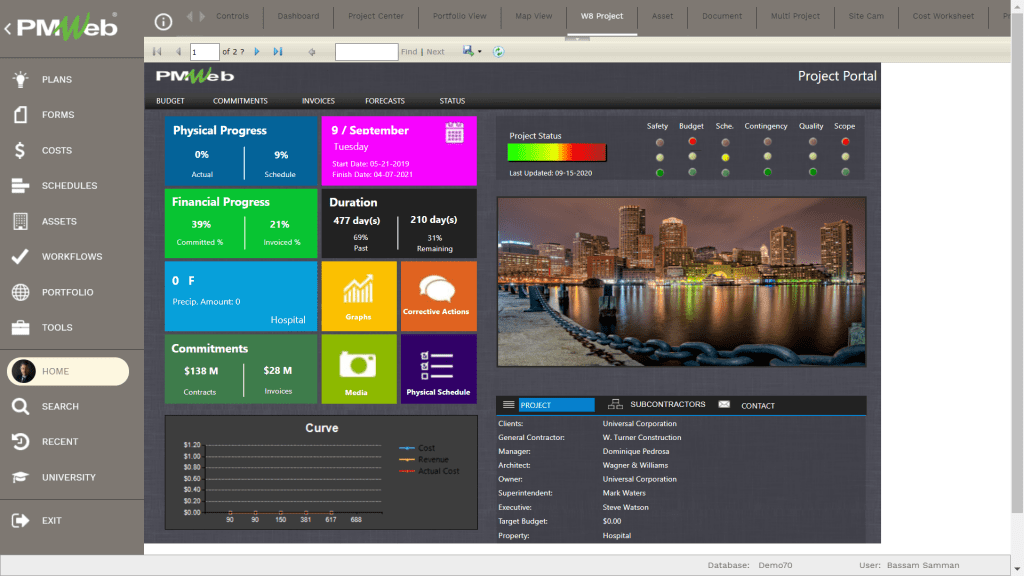Open the Media camera tile

[359, 368]
